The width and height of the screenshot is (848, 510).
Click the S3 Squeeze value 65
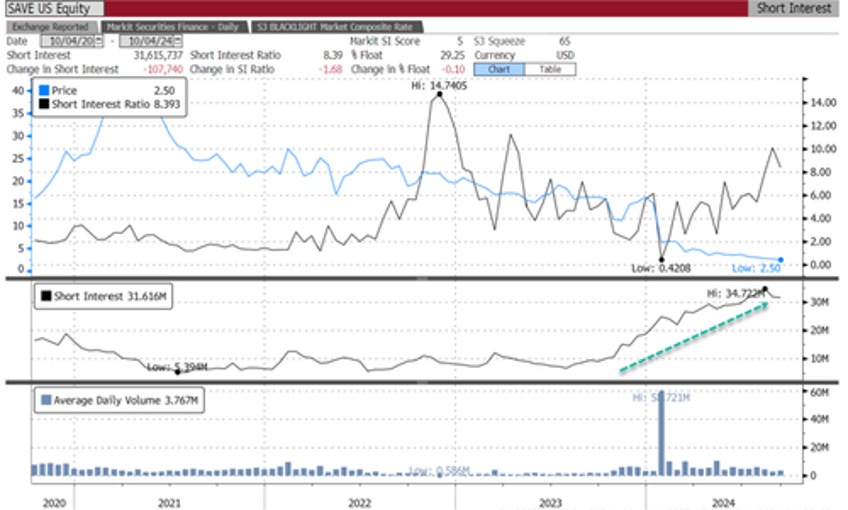pos(565,41)
